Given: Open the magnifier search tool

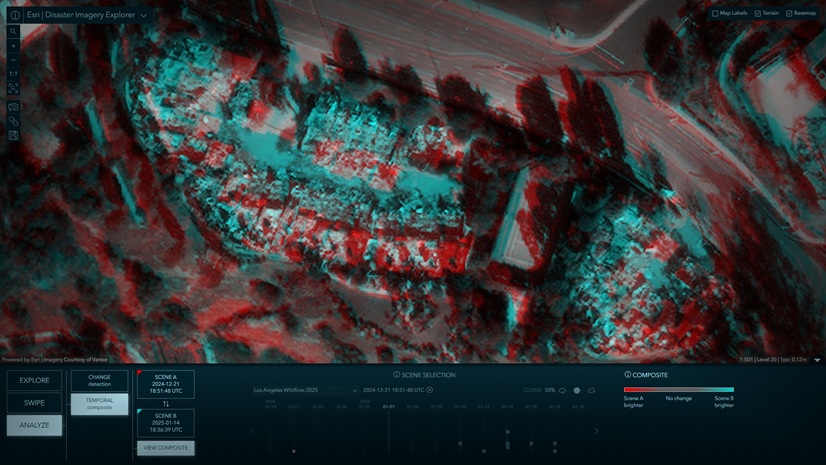Looking at the screenshot, I should (14, 32).
